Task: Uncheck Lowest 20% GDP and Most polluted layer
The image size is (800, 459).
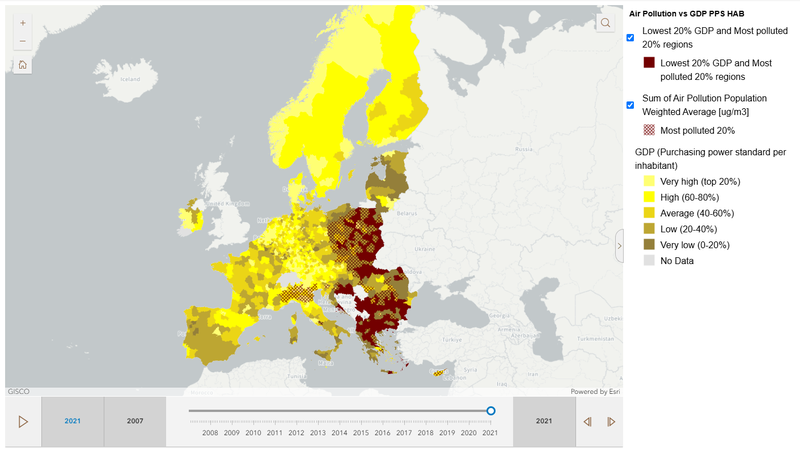Action: pyautogui.click(x=630, y=38)
